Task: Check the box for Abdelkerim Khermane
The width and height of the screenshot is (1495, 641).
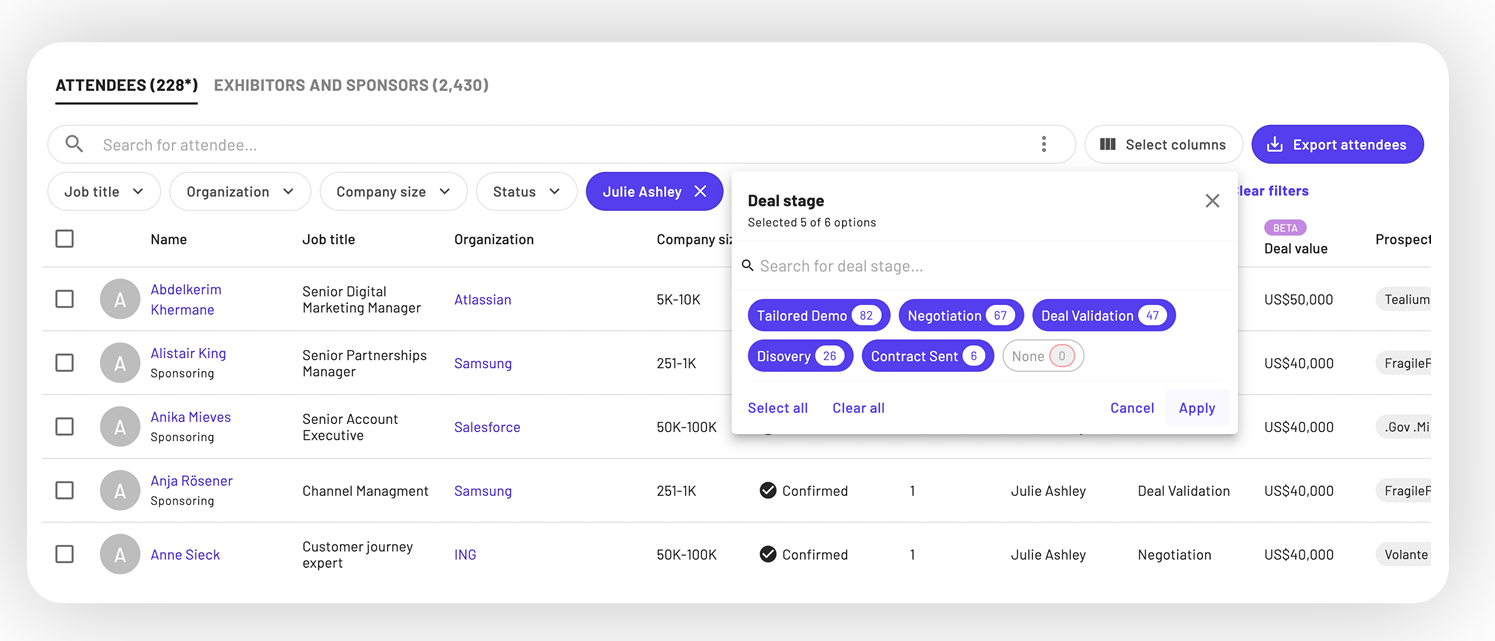Action: tap(65, 299)
